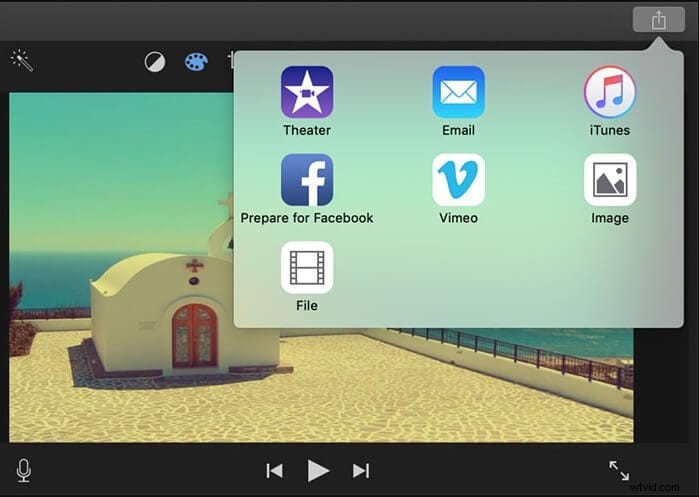Image resolution: width=699 pixels, height=497 pixels.
Task: Share the movie to iTunes
Action: click(x=610, y=101)
